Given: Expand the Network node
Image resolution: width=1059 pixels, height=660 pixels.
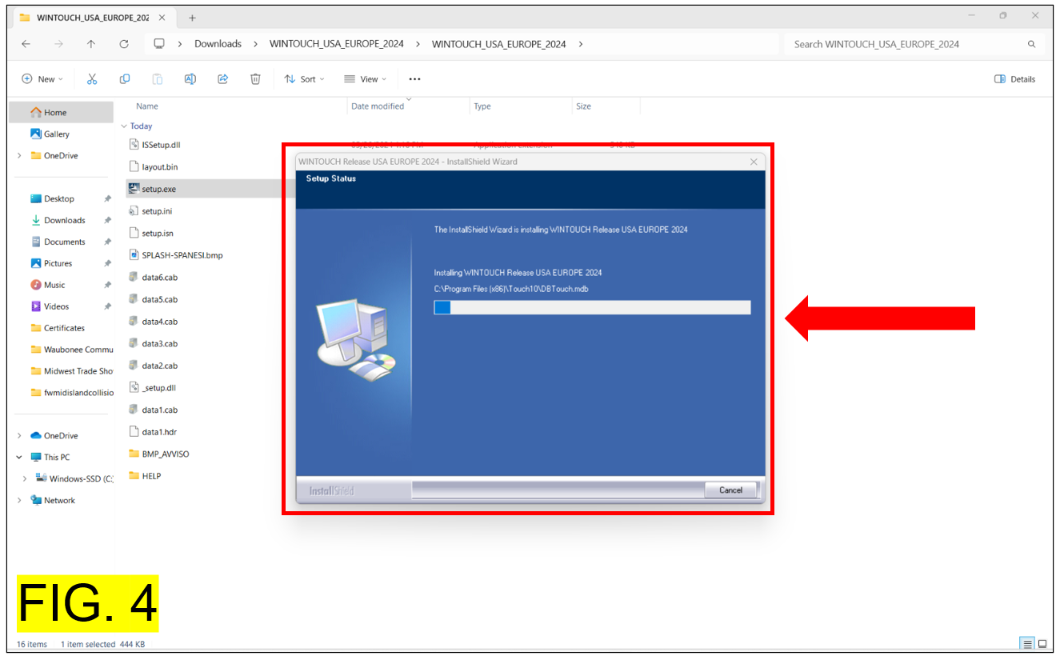Looking at the screenshot, I should (x=19, y=501).
